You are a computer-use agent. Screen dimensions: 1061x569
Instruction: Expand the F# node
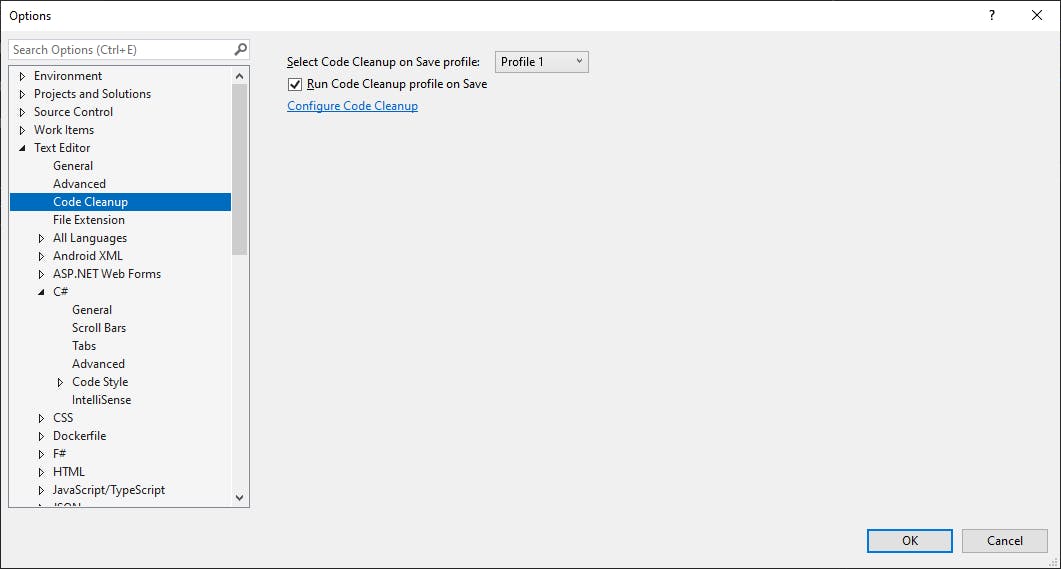[x=41, y=454]
